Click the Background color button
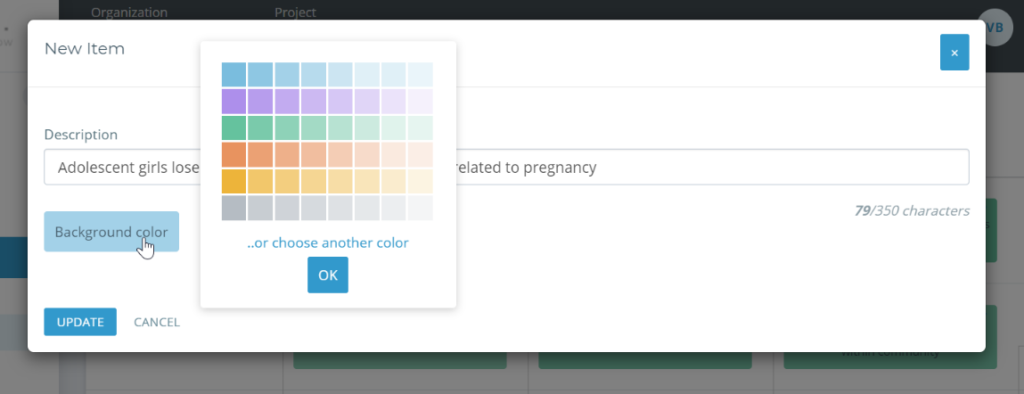 pyautogui.click(x=112, y=232)
